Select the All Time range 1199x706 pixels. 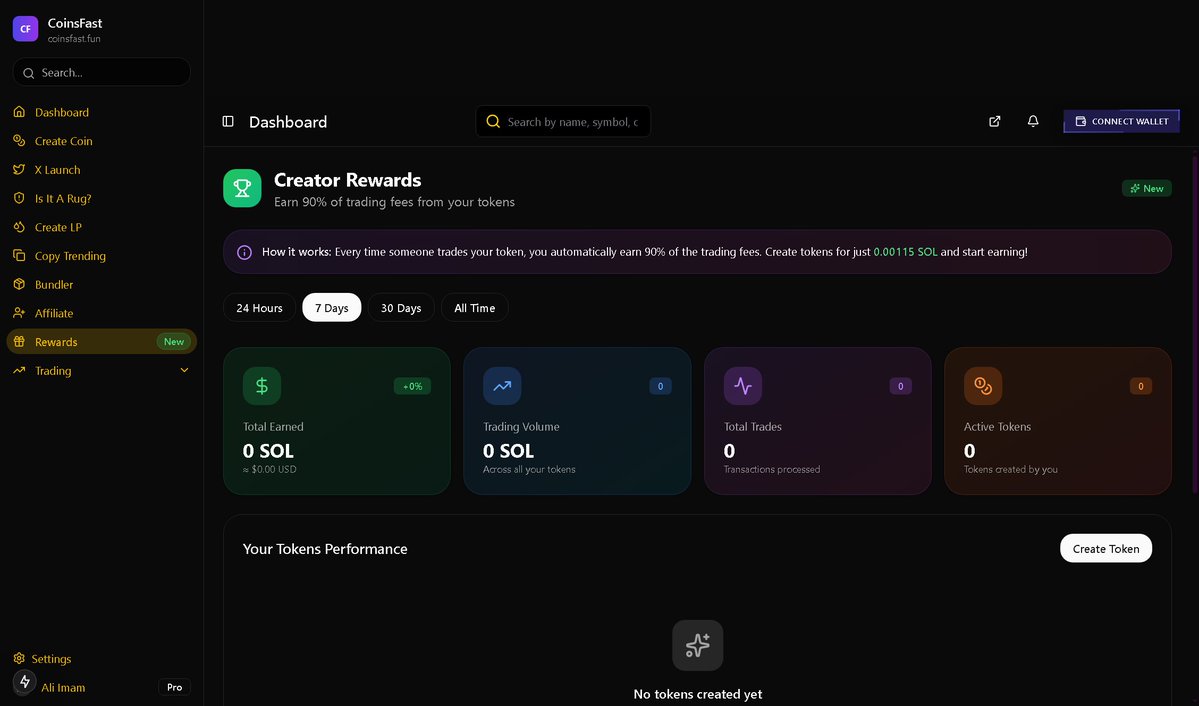[475, 307]
